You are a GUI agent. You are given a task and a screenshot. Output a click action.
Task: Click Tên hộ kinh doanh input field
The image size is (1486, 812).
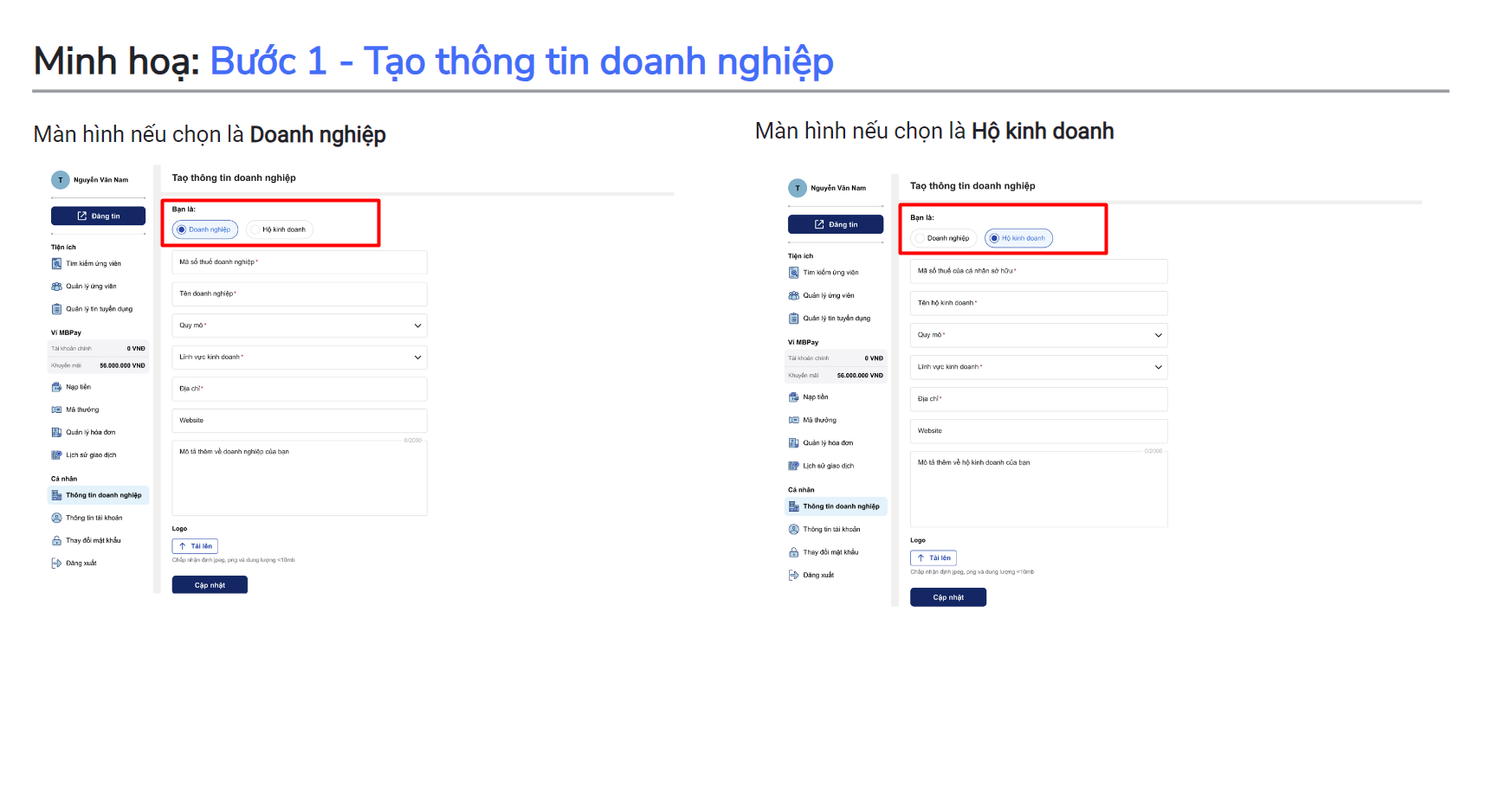point(1039,303)
